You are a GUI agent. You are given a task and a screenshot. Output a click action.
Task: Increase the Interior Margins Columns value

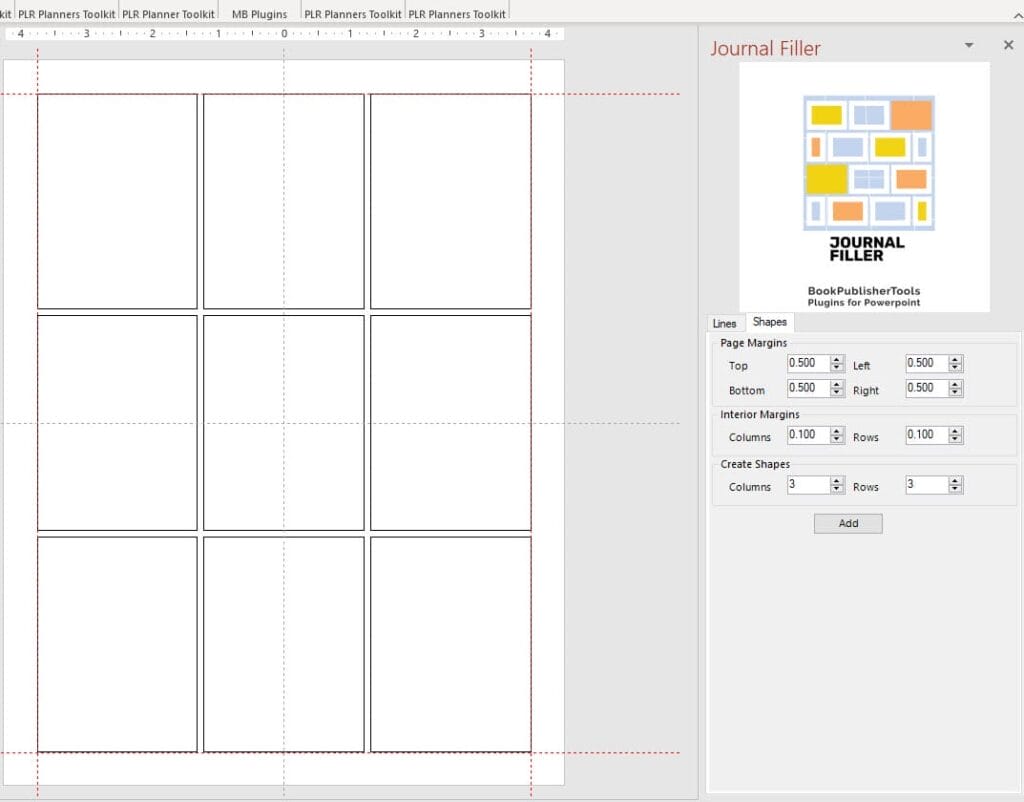[837, 431]
